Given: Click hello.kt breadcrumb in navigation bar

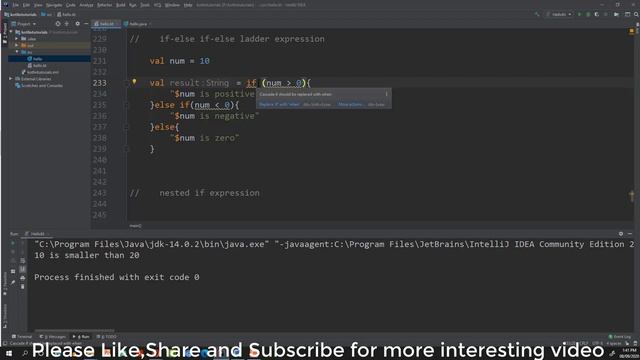Looking at the screenshot, I should 67,14.
